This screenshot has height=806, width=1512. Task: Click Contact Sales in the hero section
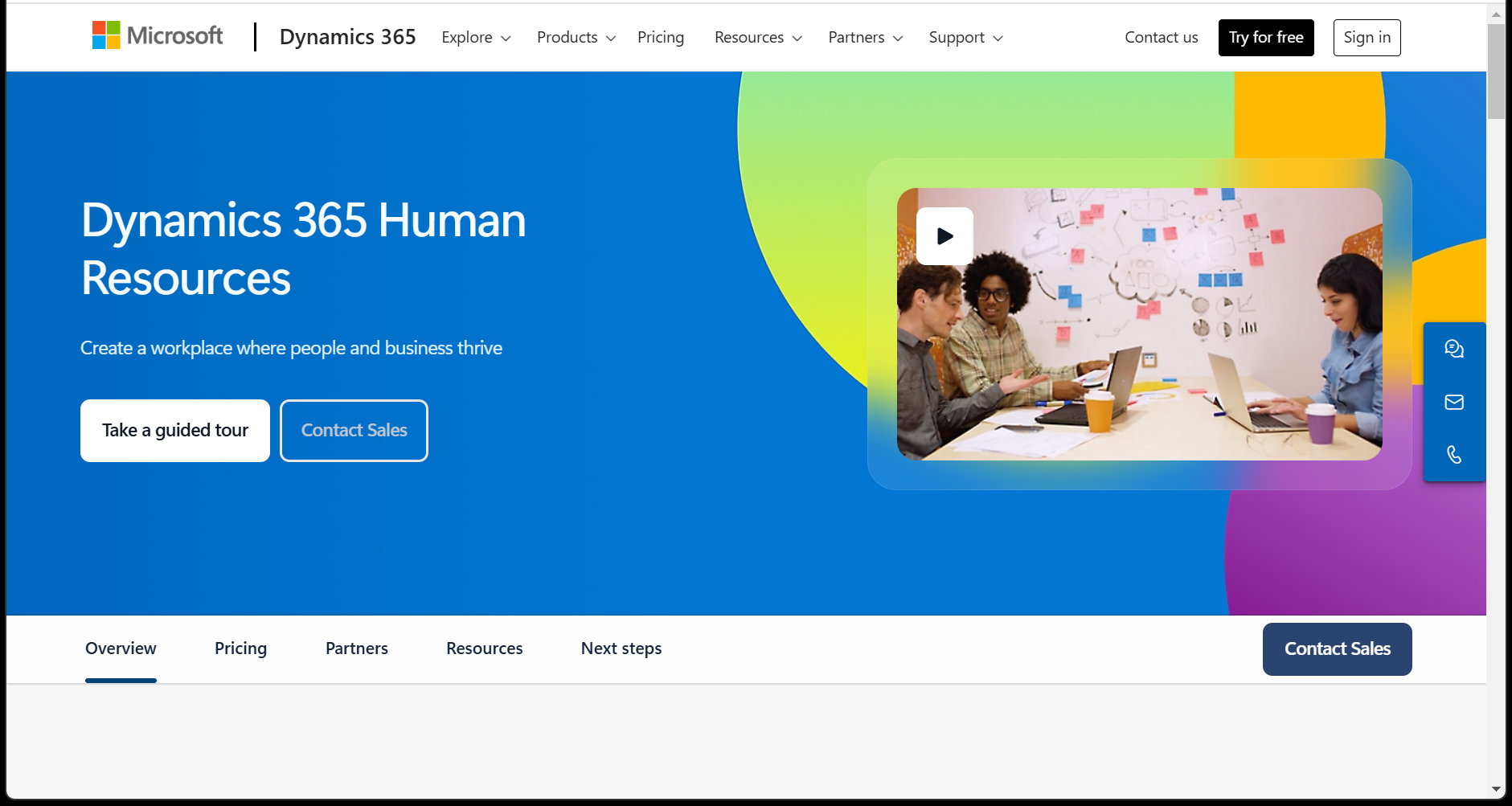(354, 431)
